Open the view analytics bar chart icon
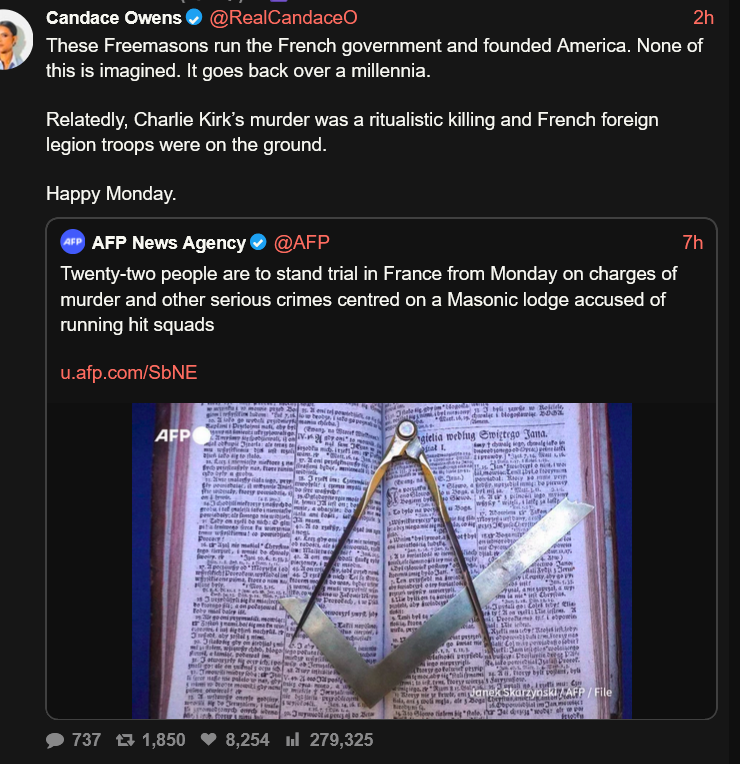 click(292, 740)
